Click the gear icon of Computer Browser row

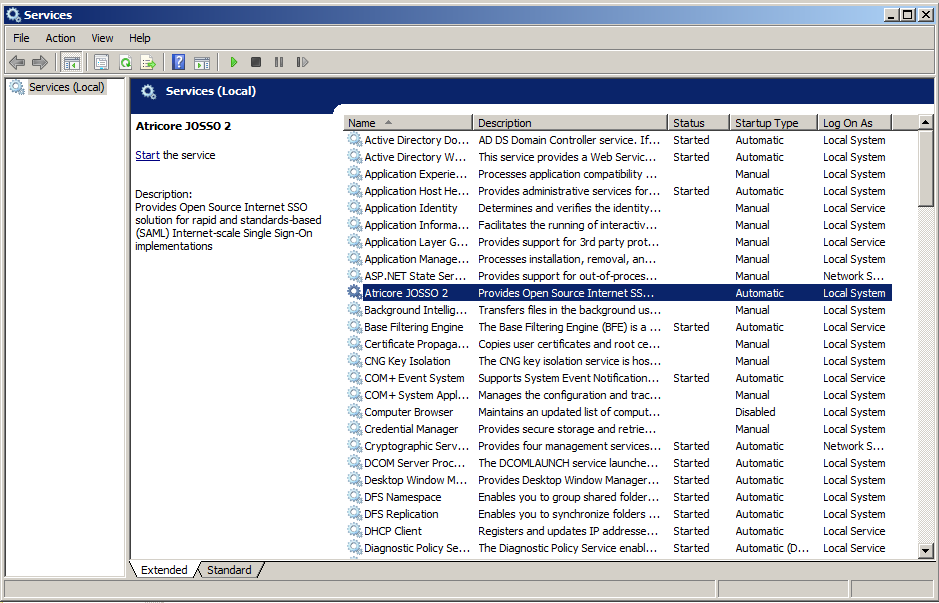coord(355,411)
